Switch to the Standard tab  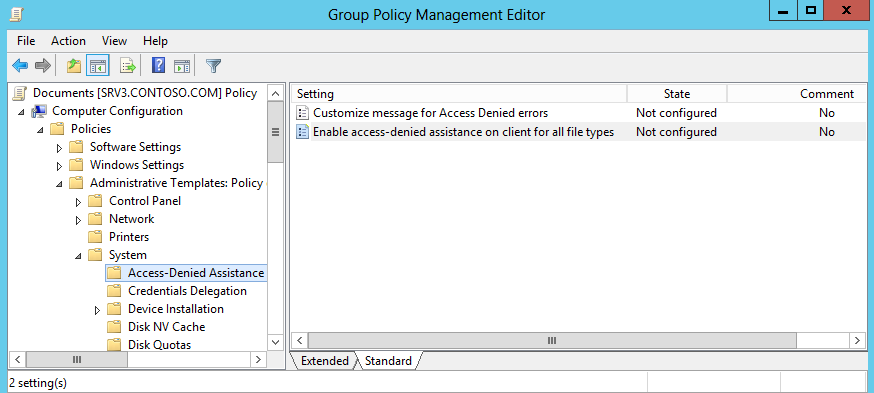pyautogui.click(x=388, y=361)
